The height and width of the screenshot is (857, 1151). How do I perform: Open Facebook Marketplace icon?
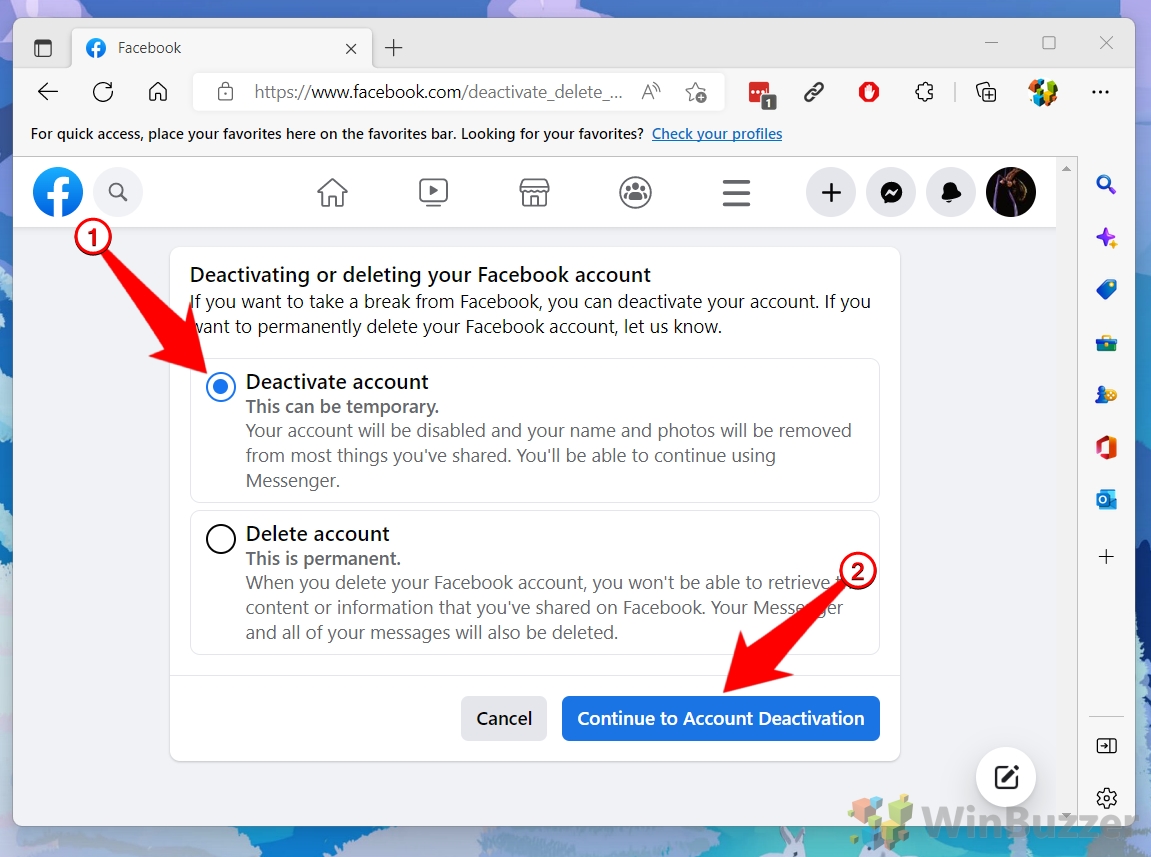pyautogui.click(x=534, y=192)
